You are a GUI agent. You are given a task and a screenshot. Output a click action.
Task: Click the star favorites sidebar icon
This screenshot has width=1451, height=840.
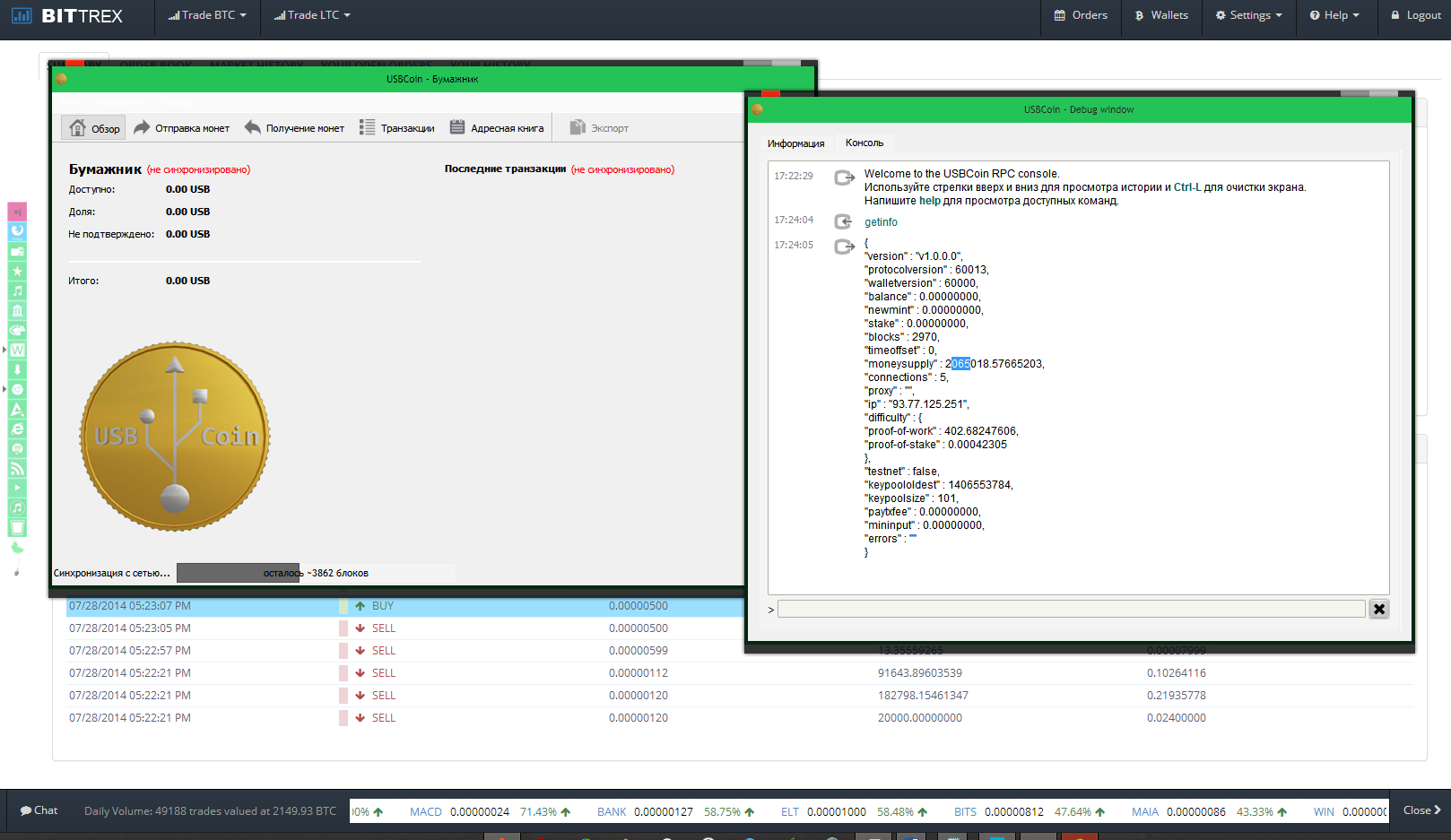(17, 271)
